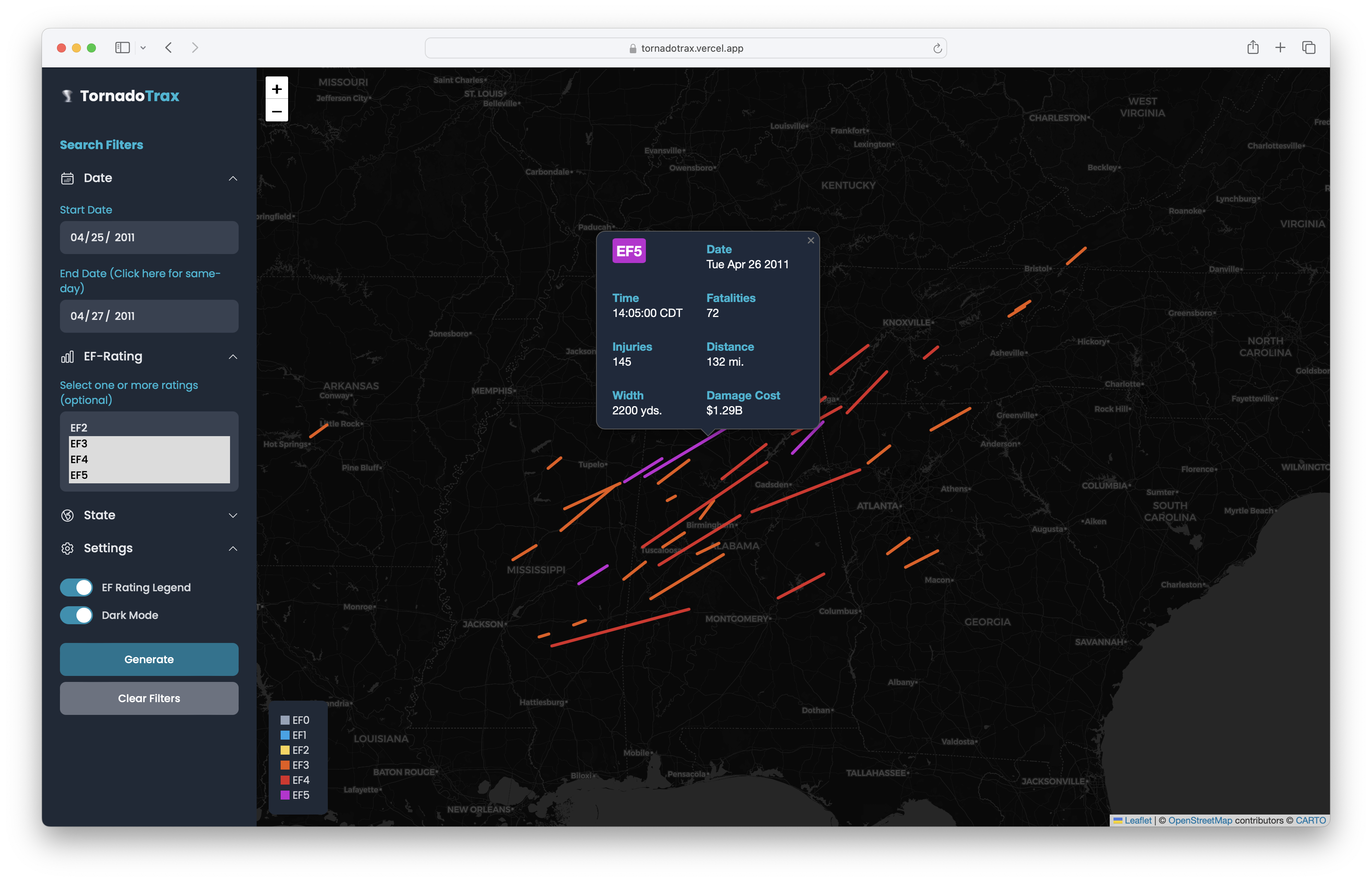1372x882 pixels.
Task: Click the EF3 orange legend swatch
Action: 285,765
